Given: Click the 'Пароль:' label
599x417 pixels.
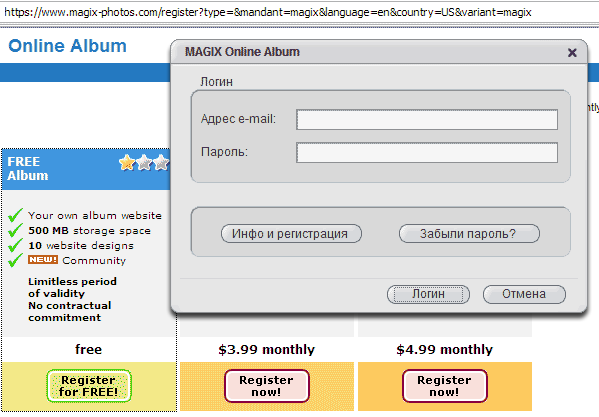Looking at the screenshot, I should tap(225, 152).
